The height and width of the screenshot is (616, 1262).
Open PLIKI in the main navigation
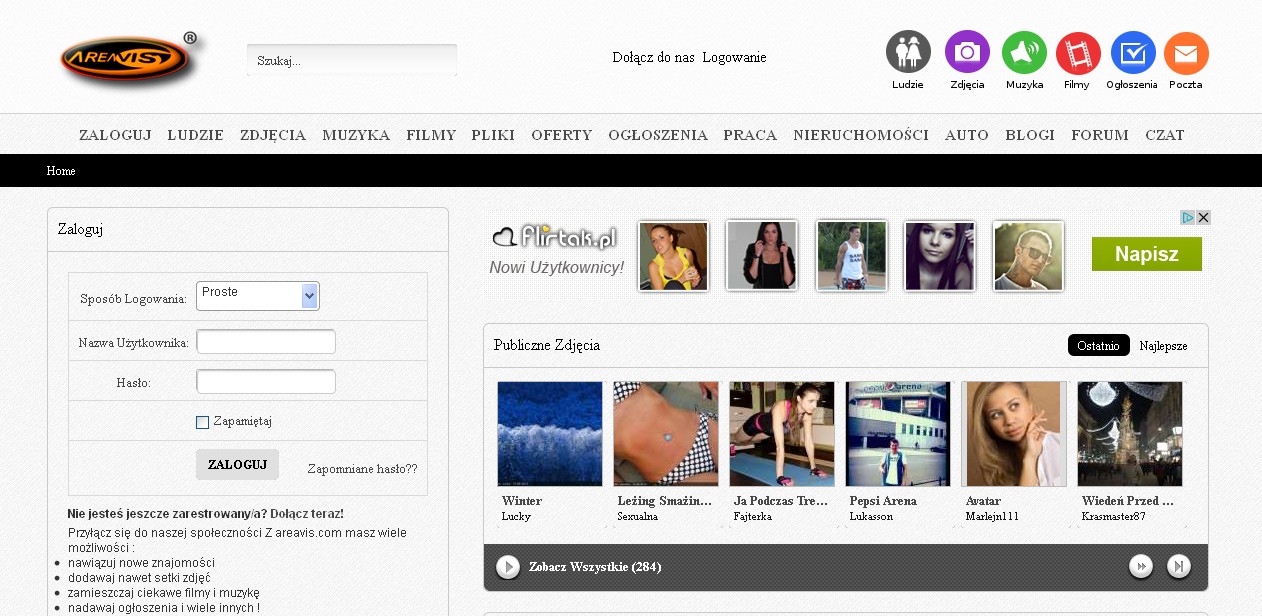493,135
